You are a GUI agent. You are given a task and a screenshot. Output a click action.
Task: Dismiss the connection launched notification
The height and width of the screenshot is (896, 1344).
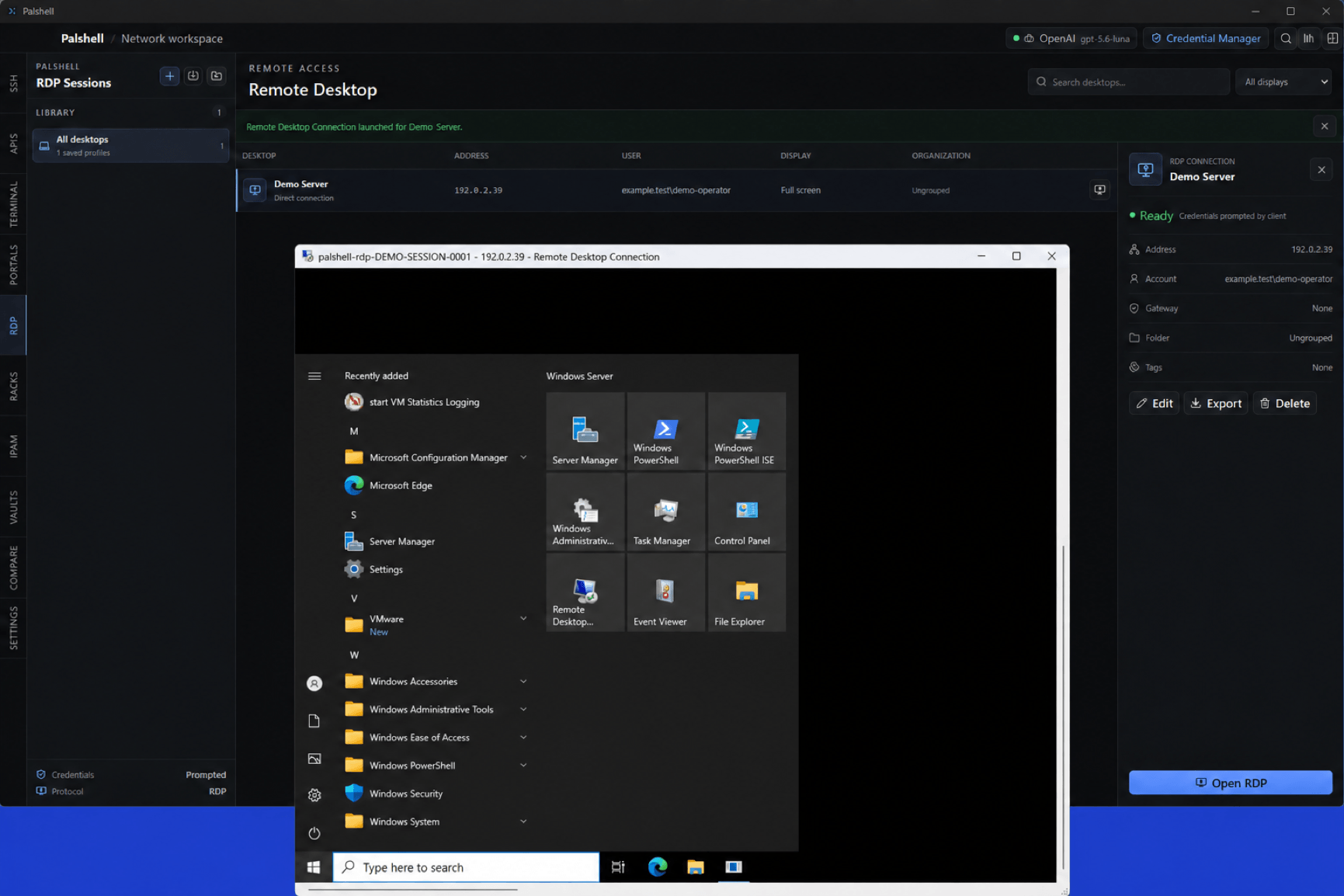click(1325, 127)
